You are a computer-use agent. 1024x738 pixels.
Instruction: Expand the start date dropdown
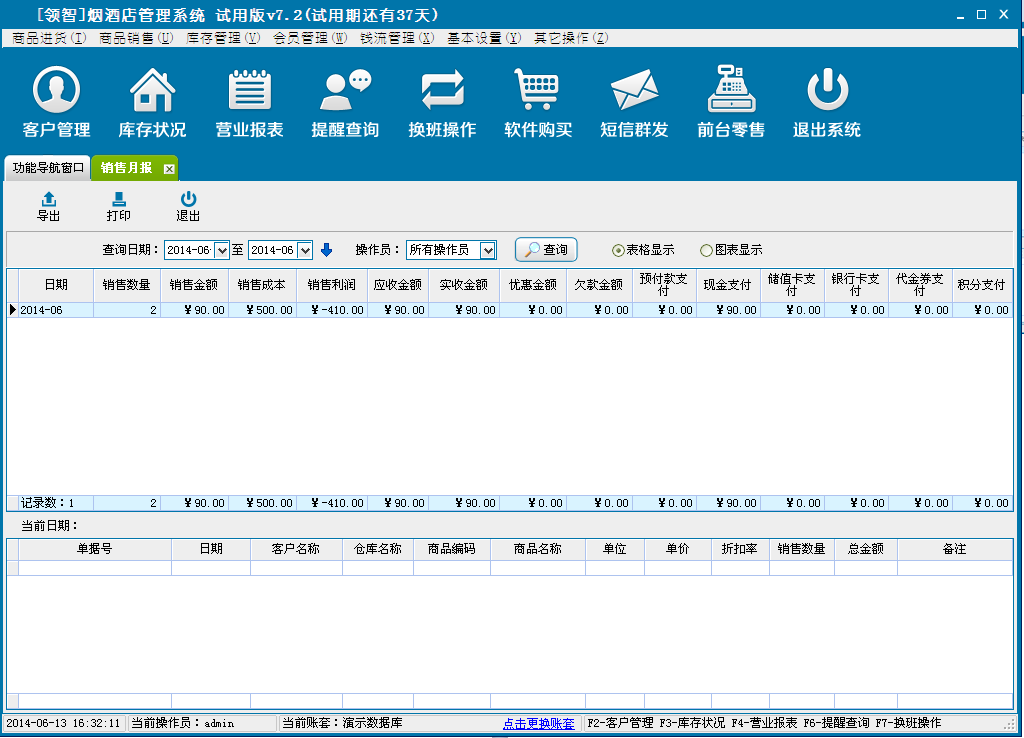tap(222, 250)
